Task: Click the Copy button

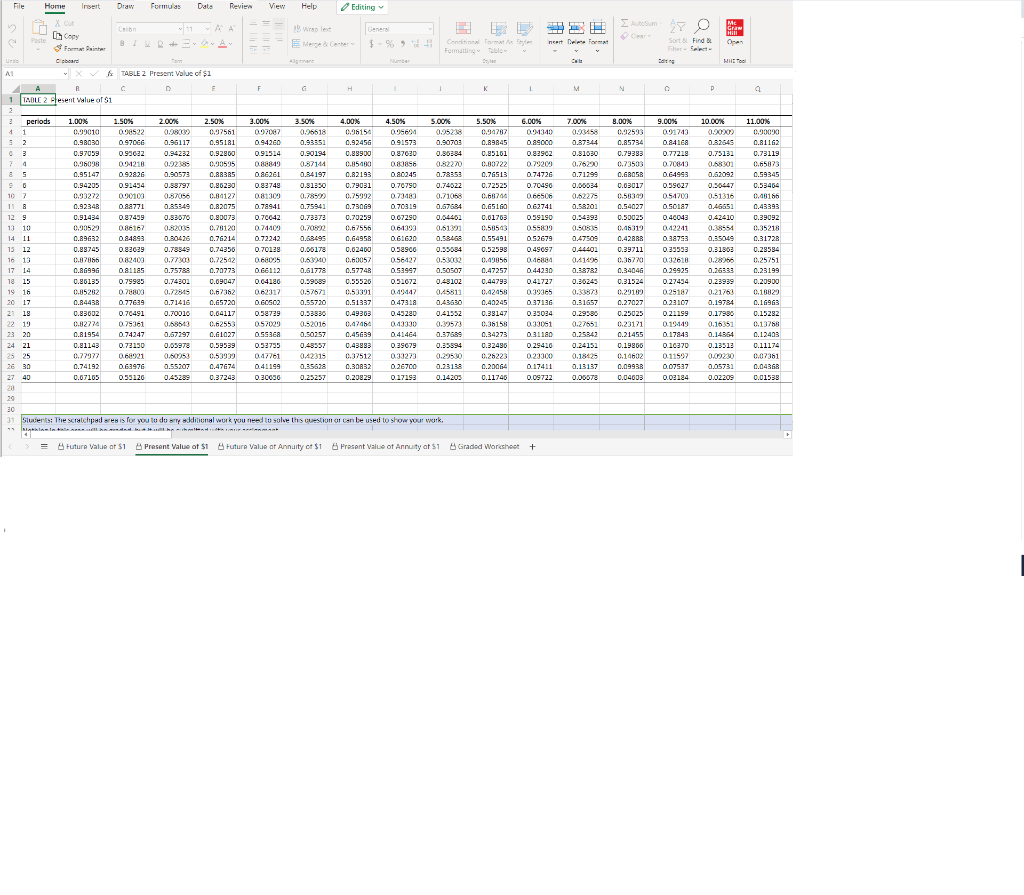Action: coord(66,36)
